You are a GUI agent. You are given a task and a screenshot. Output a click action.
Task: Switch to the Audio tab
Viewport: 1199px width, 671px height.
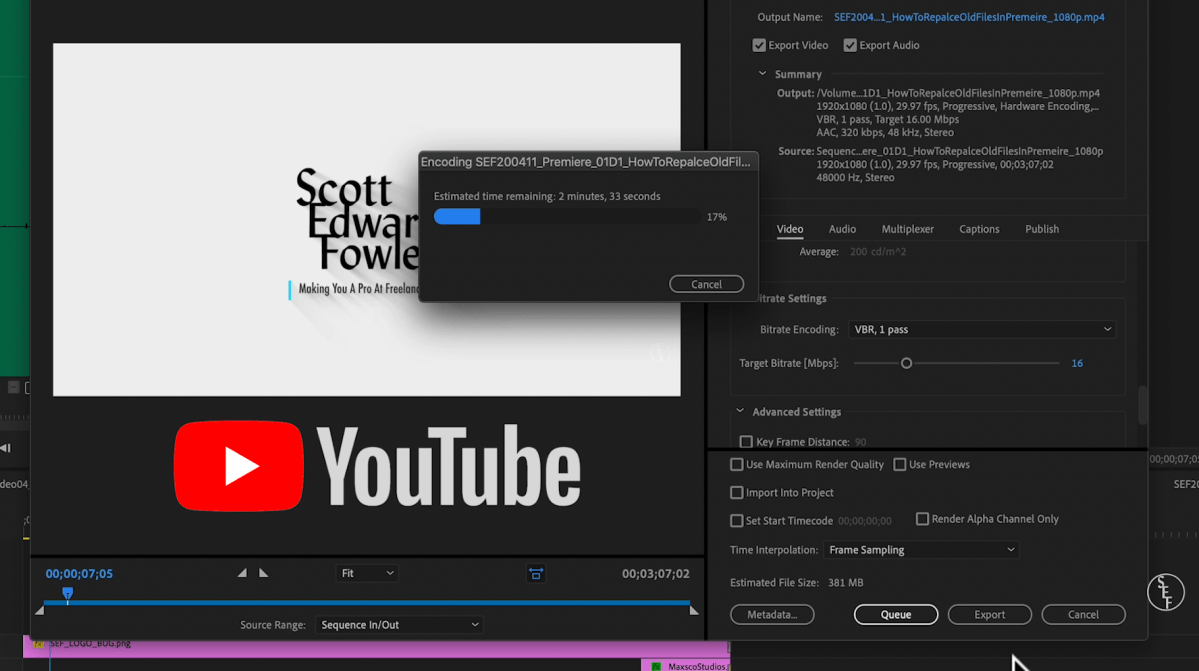pyautogui.click(x=841, y=229)
